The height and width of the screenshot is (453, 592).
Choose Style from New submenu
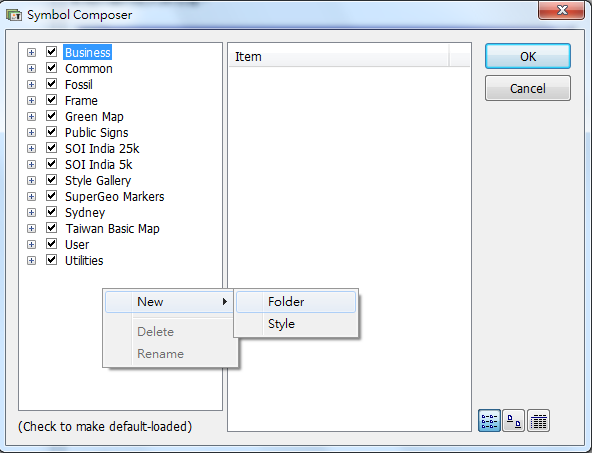[x=296, y=324]
